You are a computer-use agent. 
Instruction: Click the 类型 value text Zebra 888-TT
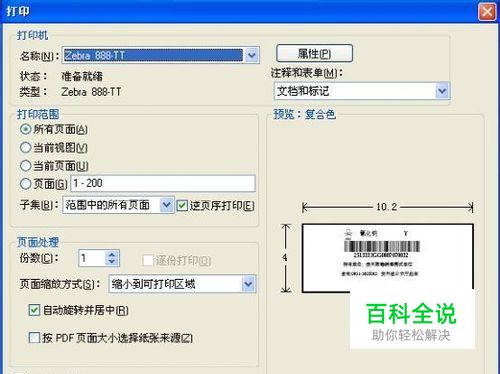click(91, 92)
